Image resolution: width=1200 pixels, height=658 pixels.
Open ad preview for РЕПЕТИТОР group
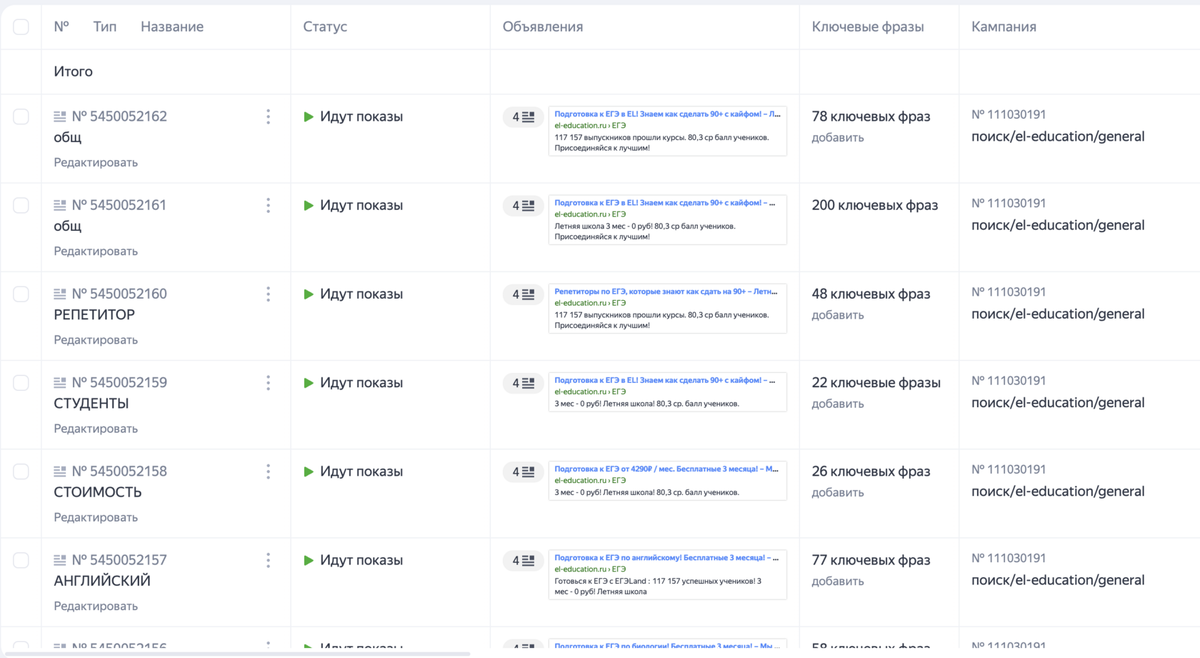click(668, 309)
